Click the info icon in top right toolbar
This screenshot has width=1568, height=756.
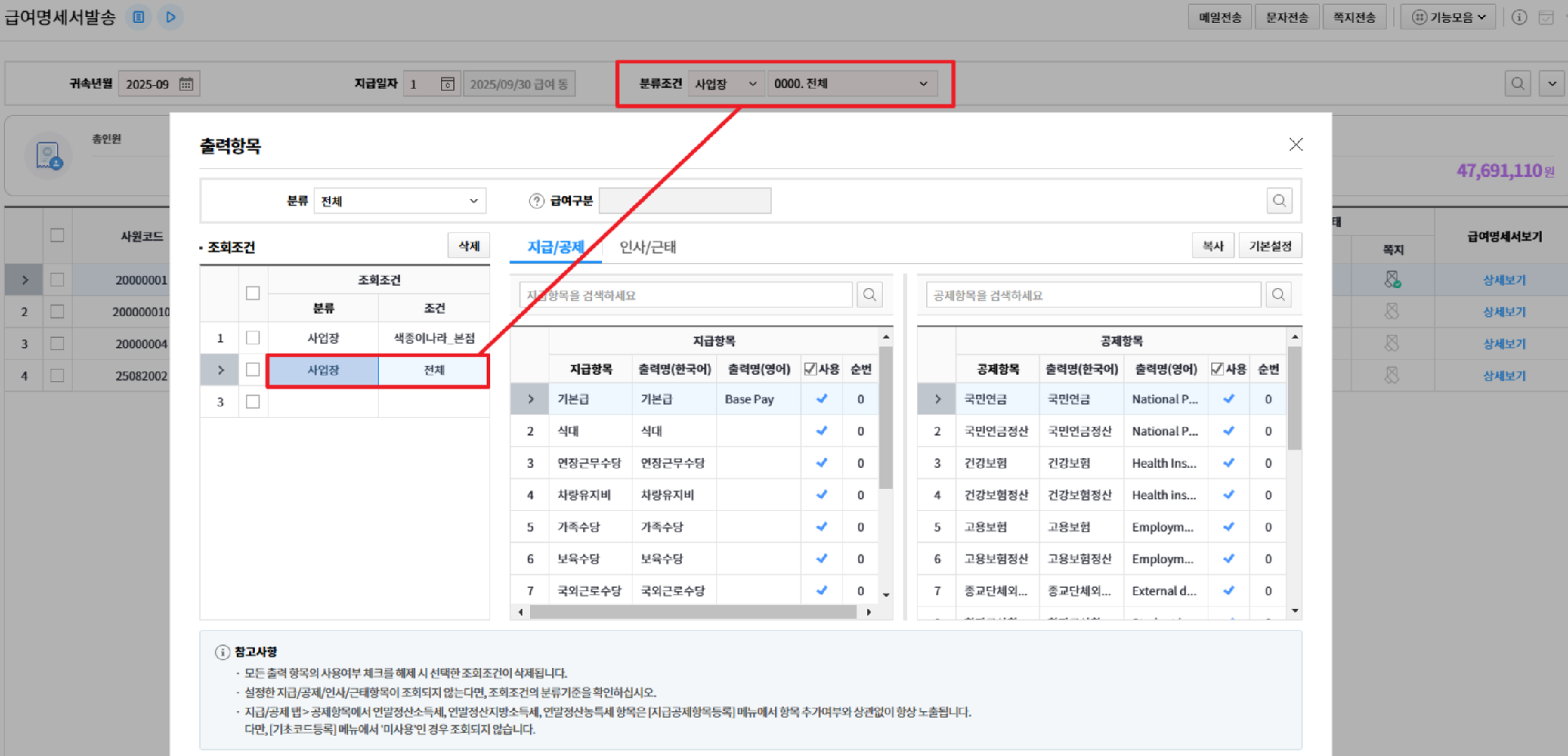click(x=1519, y=17)
